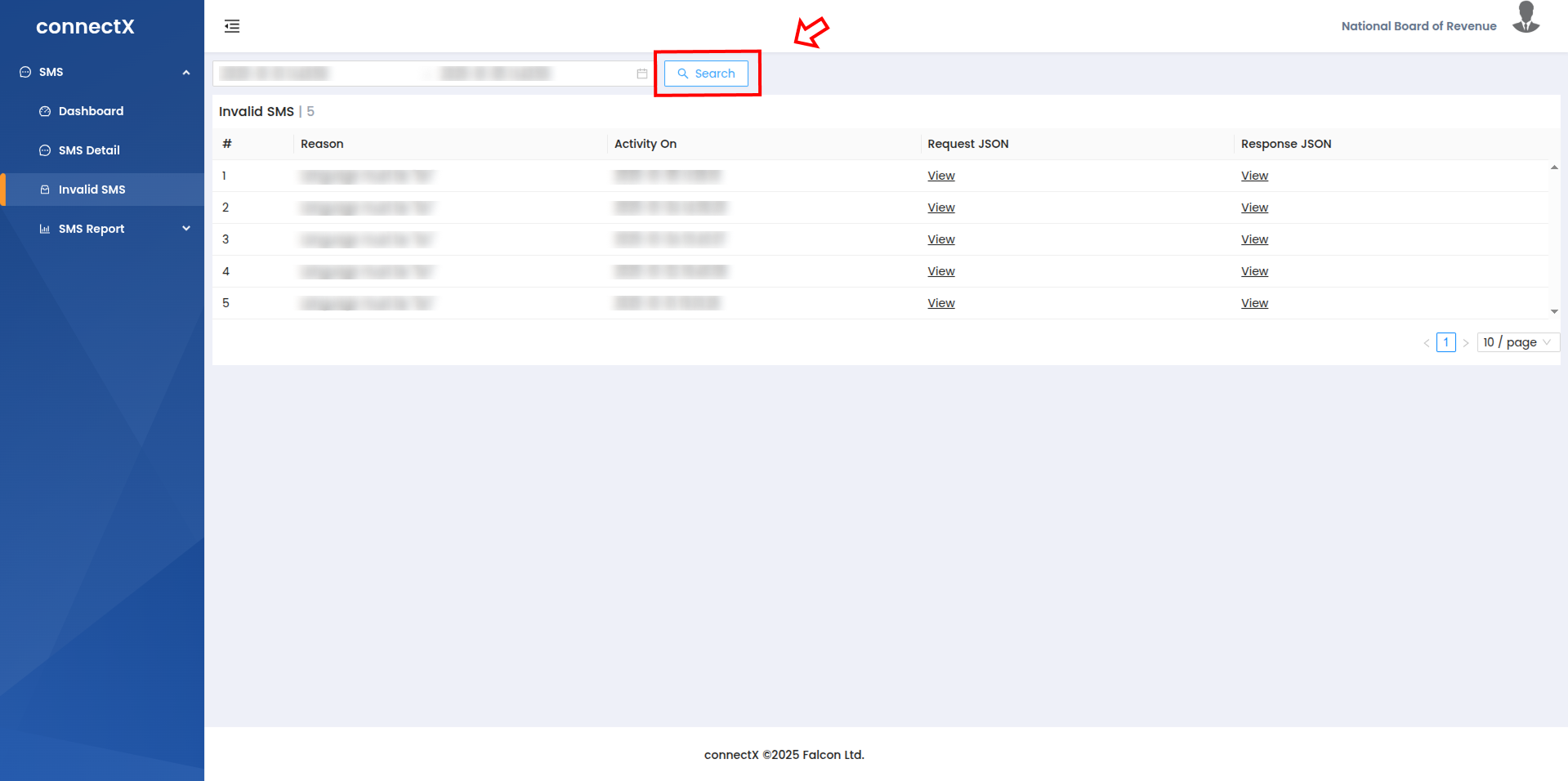The width and height of the screenshot is (1568, 781).
Task: View Request JSON for row 1
Action: coord(940,176)
